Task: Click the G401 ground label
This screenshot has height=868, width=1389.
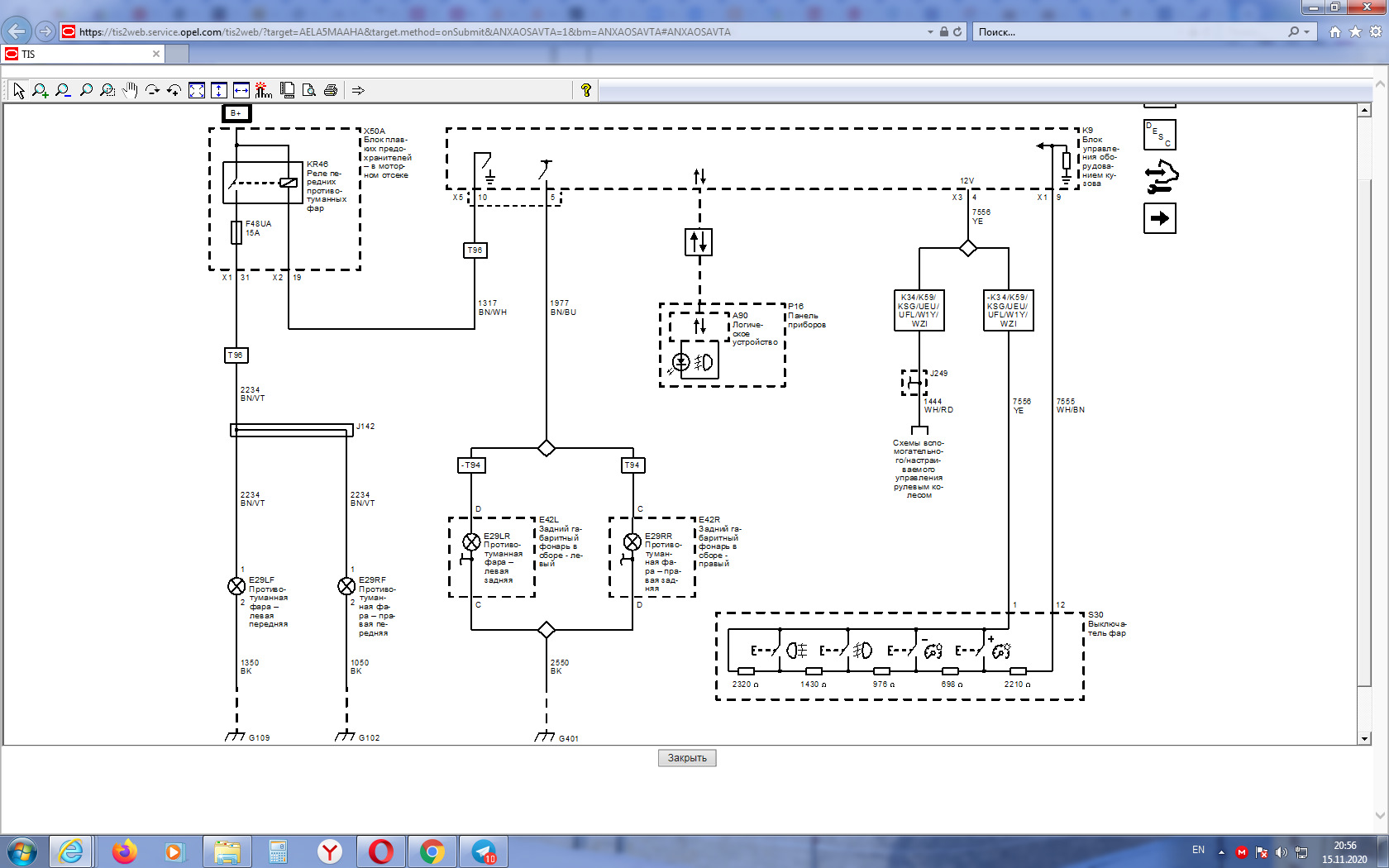Action: coord(569,739)
